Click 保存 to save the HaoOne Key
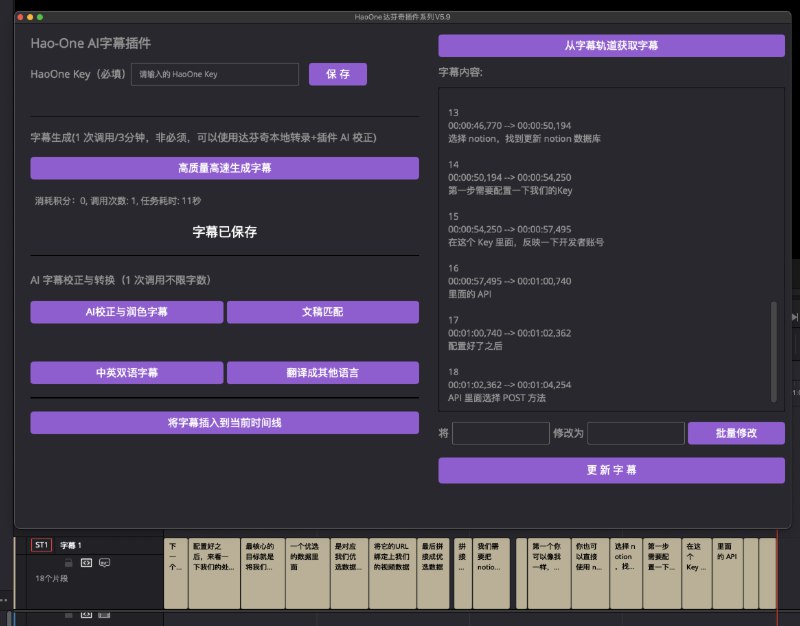This screenshot has height=626, width=800. click(340, 74)
